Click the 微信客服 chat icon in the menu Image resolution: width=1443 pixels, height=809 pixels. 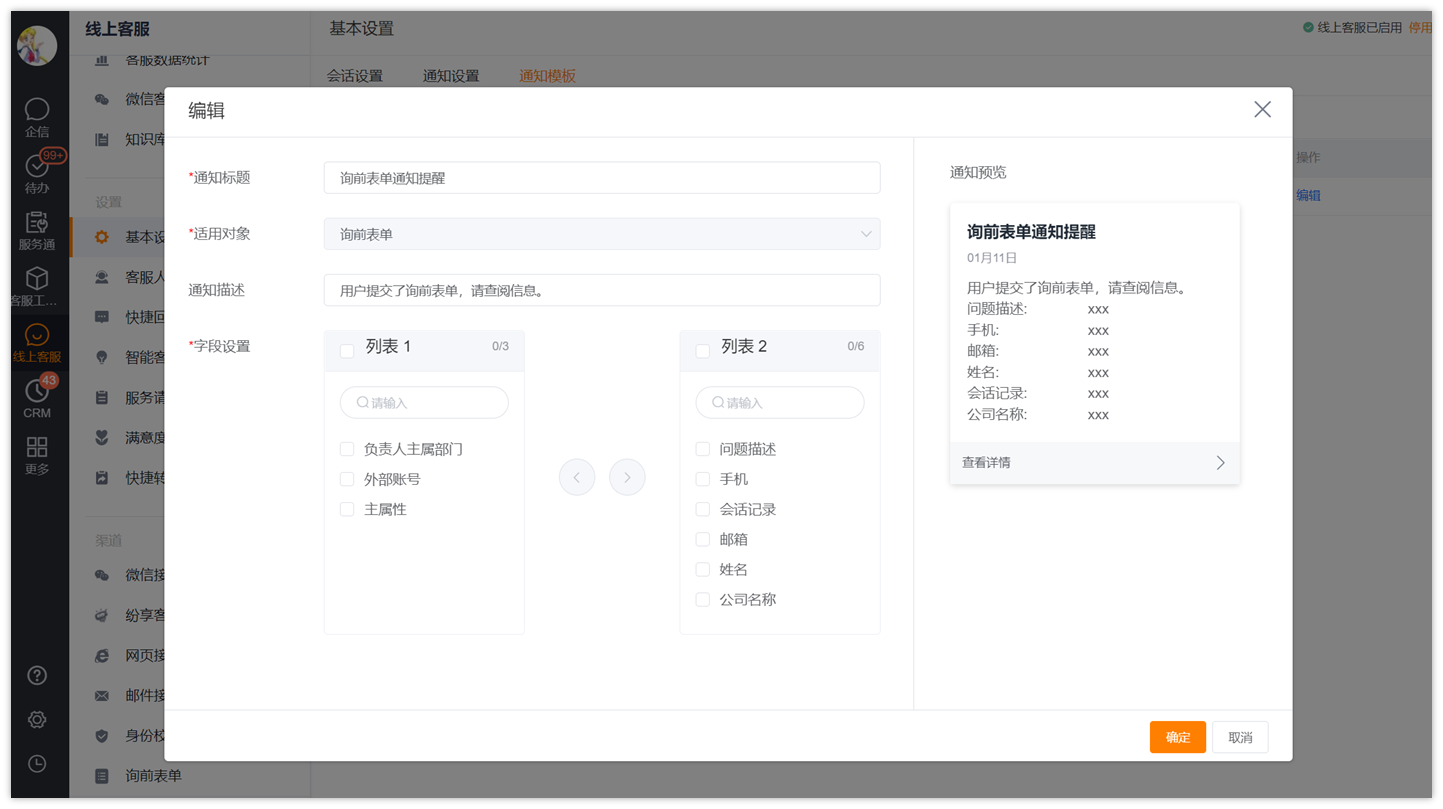102,99
